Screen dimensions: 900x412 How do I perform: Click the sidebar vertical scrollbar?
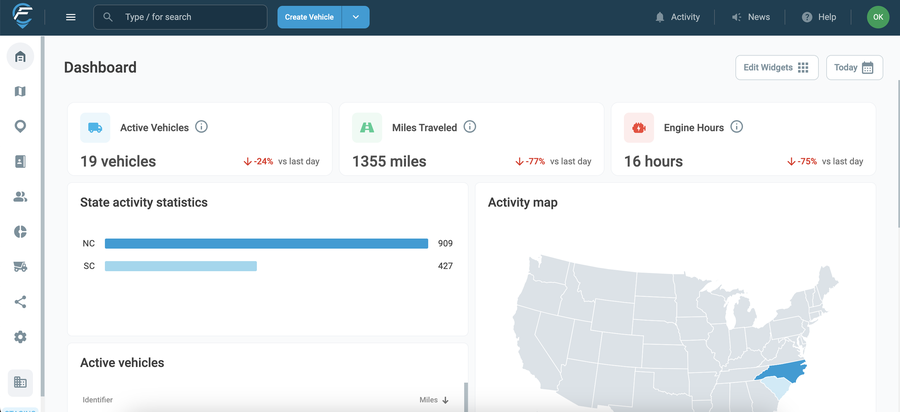[42, 218]
